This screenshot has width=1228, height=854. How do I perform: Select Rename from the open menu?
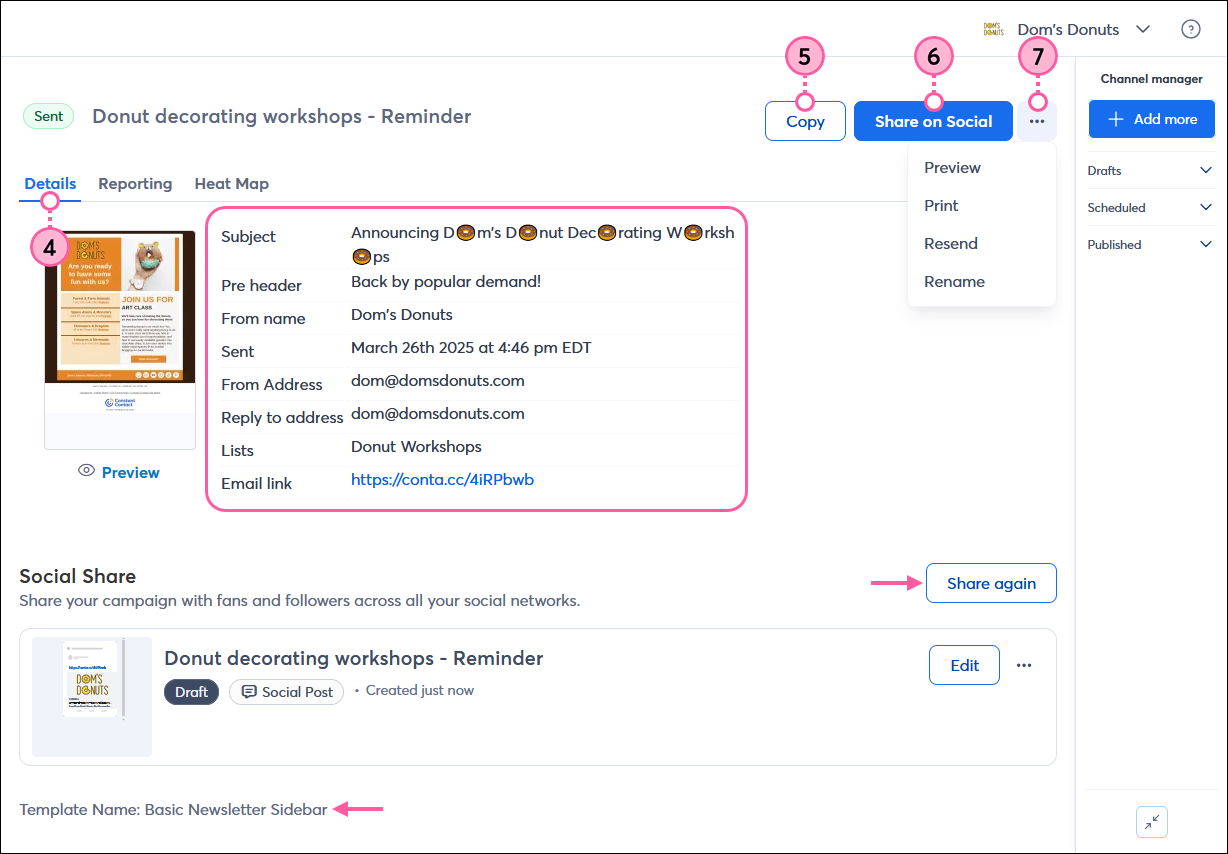coord(954,281)
